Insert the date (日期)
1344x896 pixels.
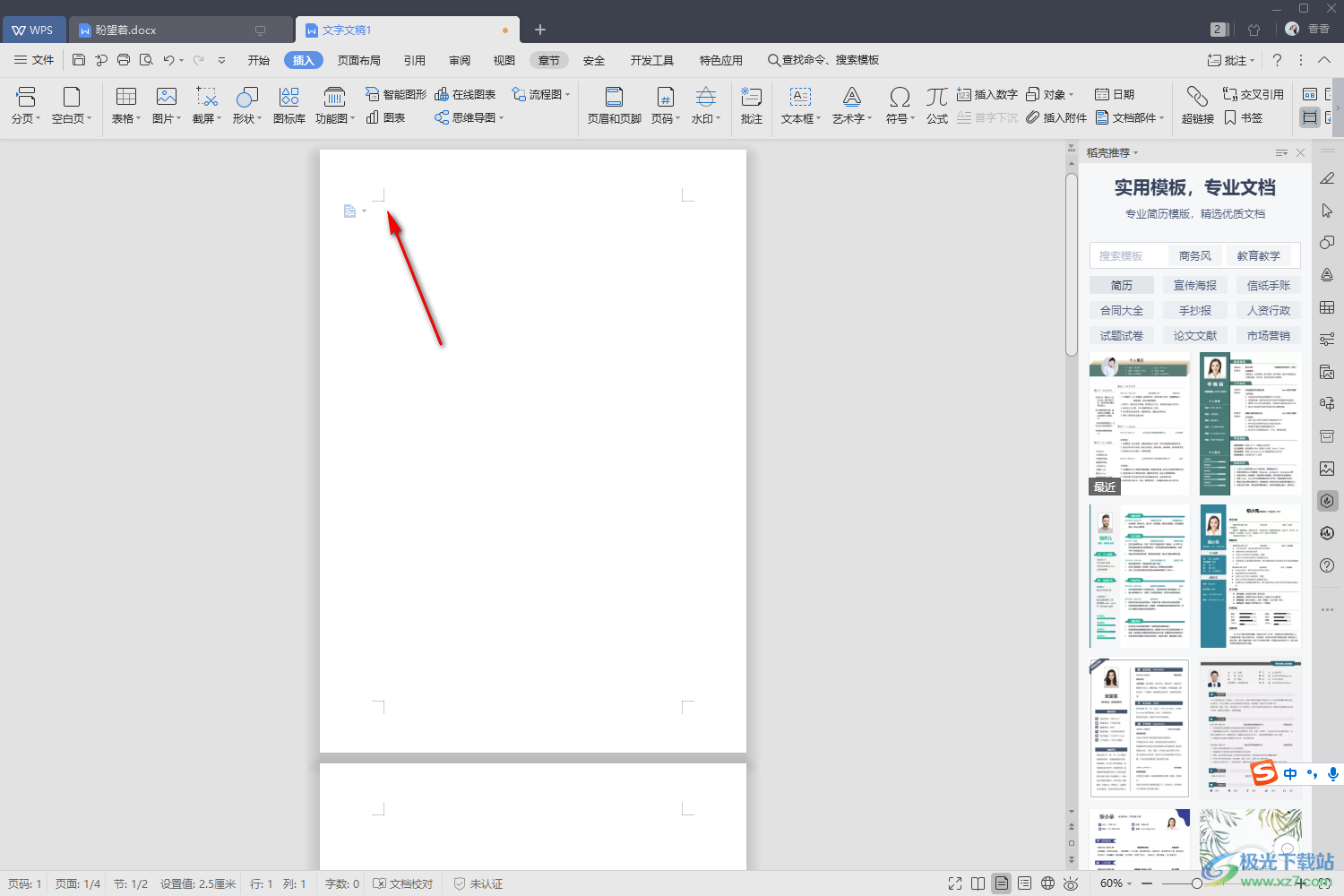tap(1115, 94)
